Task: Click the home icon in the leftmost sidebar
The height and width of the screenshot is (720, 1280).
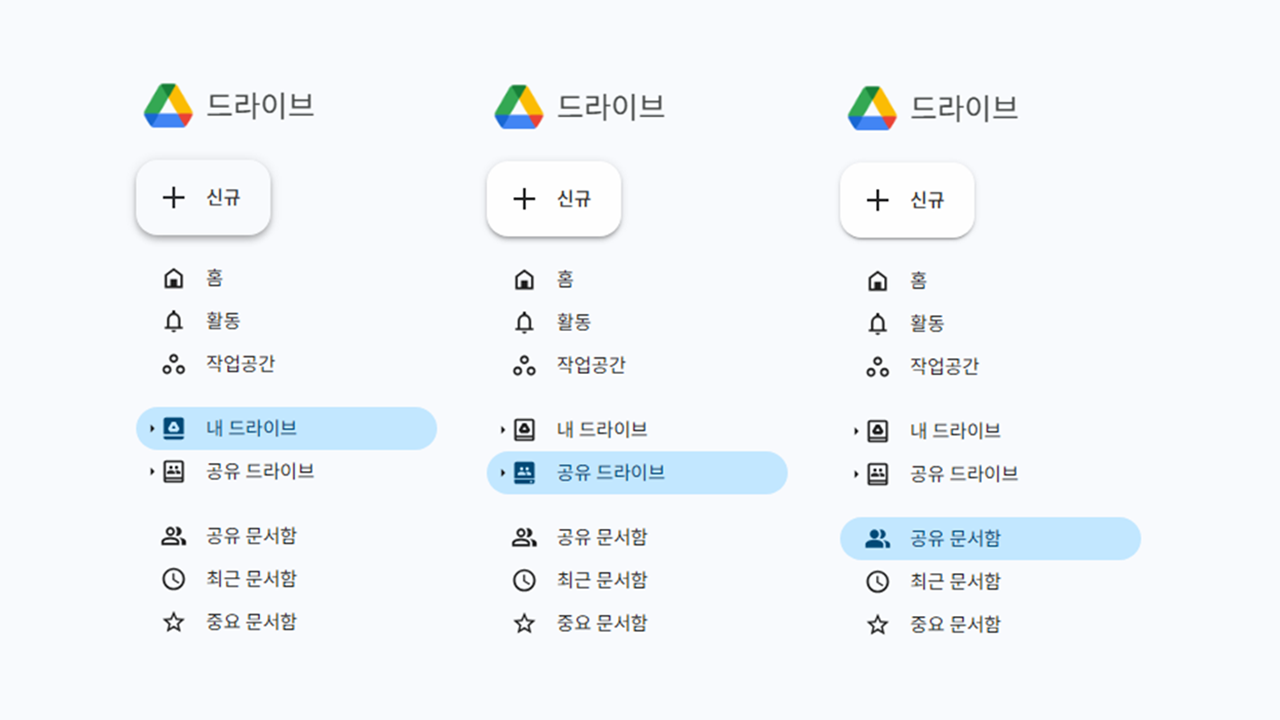Action: coord(174,278)
